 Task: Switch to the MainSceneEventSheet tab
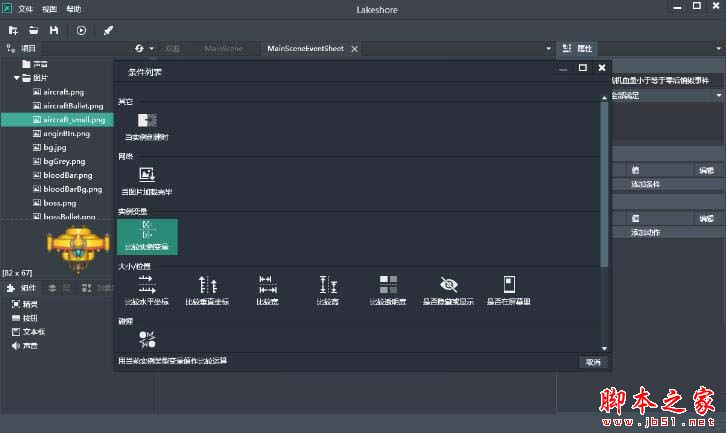[x=306, y=49]
